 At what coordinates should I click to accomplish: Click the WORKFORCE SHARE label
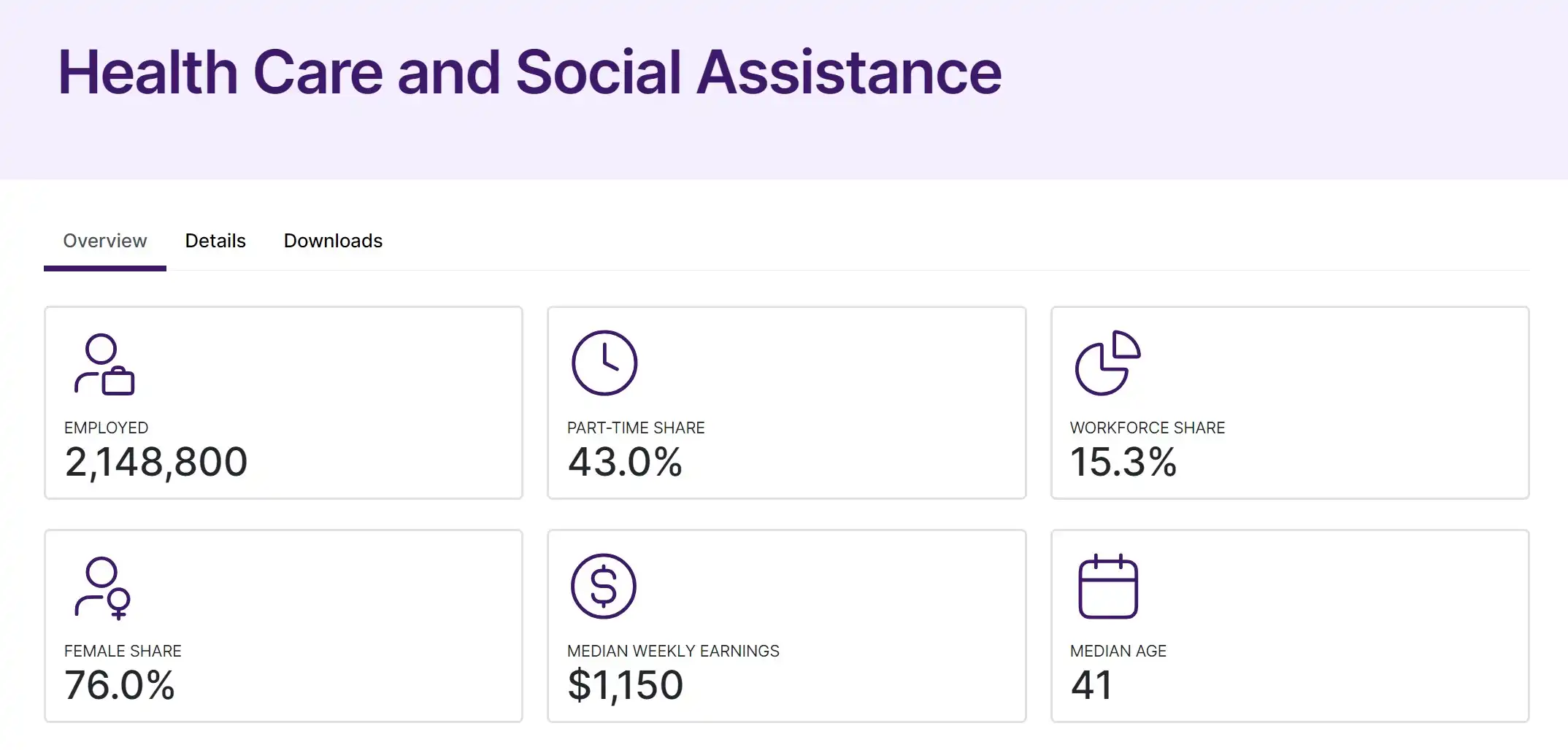pyautogui.click(x=1148, y=428)
